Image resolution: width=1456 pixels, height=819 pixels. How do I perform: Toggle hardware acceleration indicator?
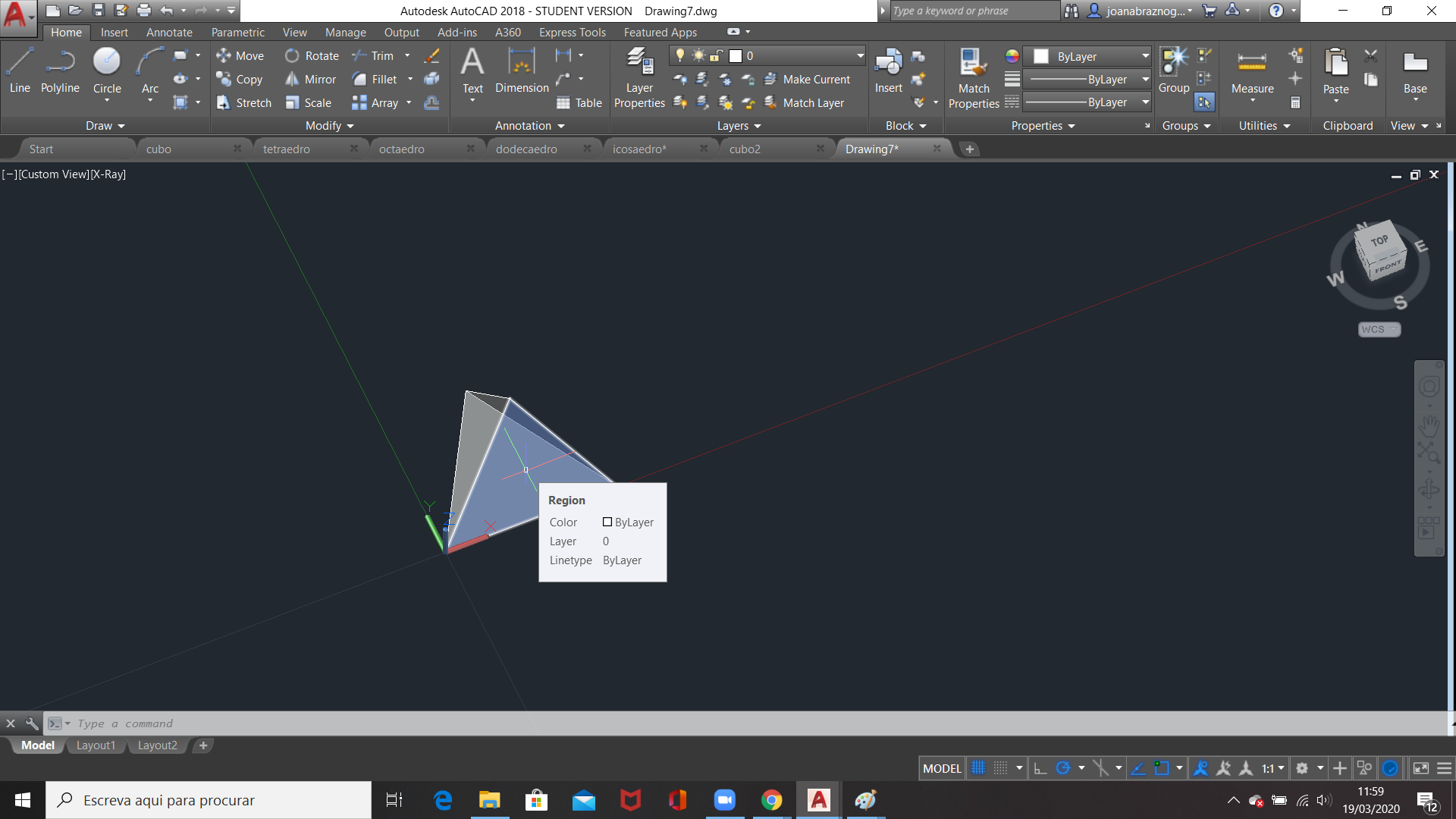(1390, 768)
